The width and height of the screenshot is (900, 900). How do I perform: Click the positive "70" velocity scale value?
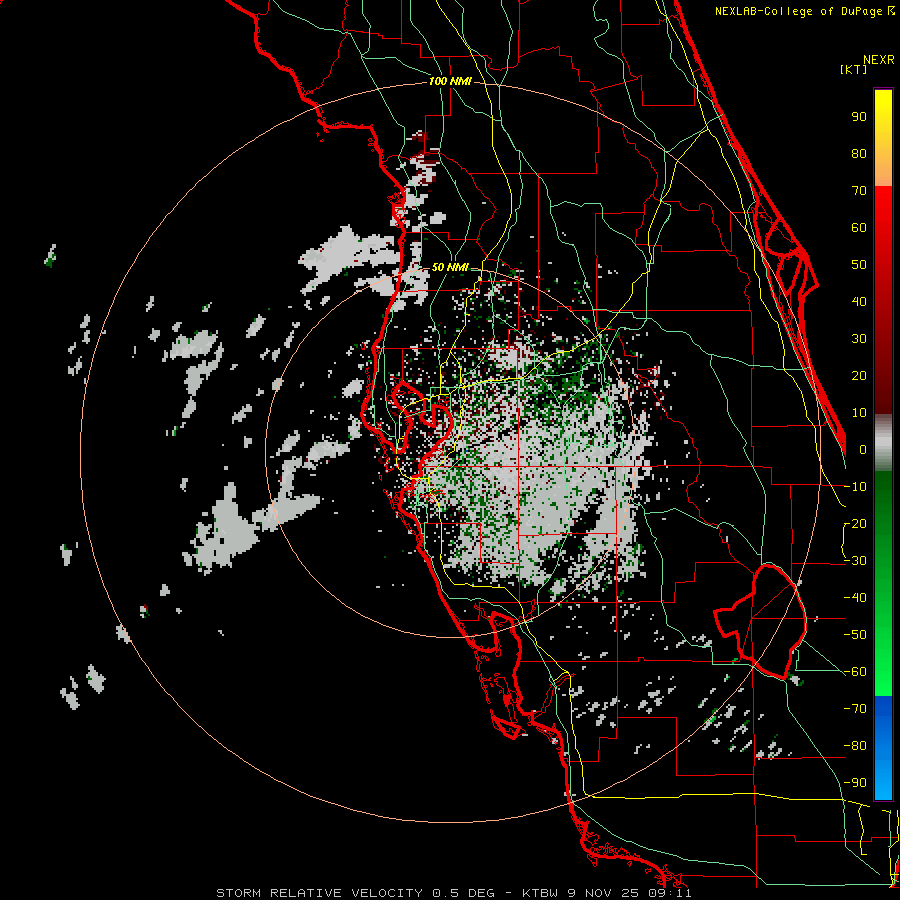tap(859, 191)
